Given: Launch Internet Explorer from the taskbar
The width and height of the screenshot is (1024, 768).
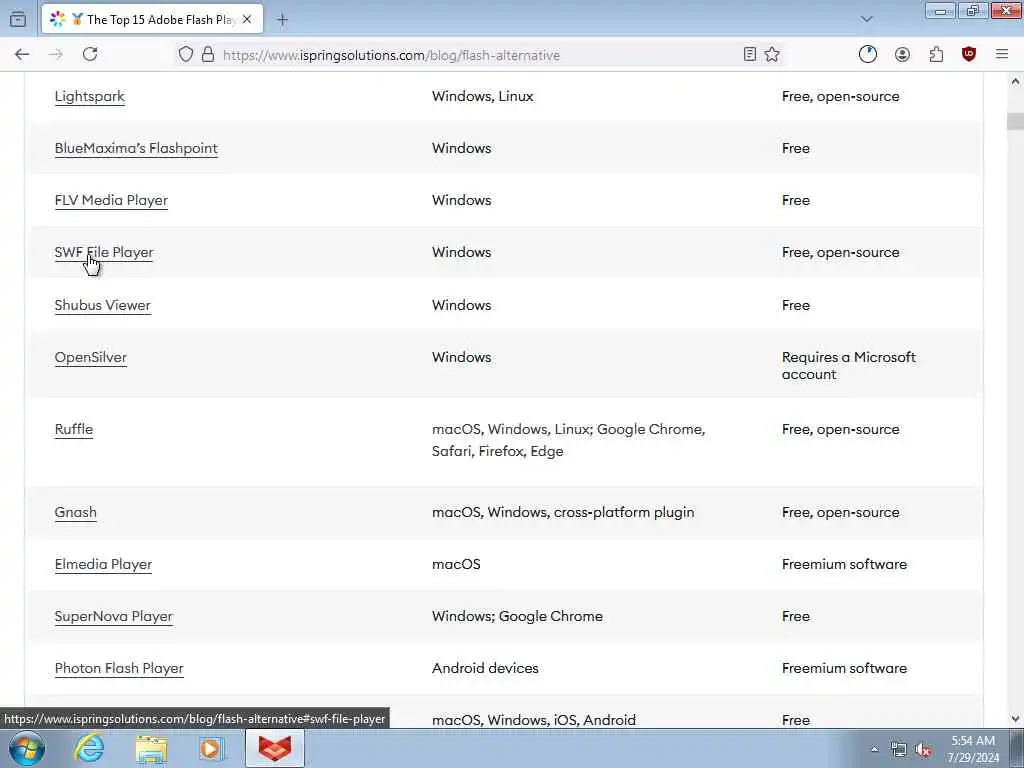Looking at the screenshot, I should (x=89, y=748).
